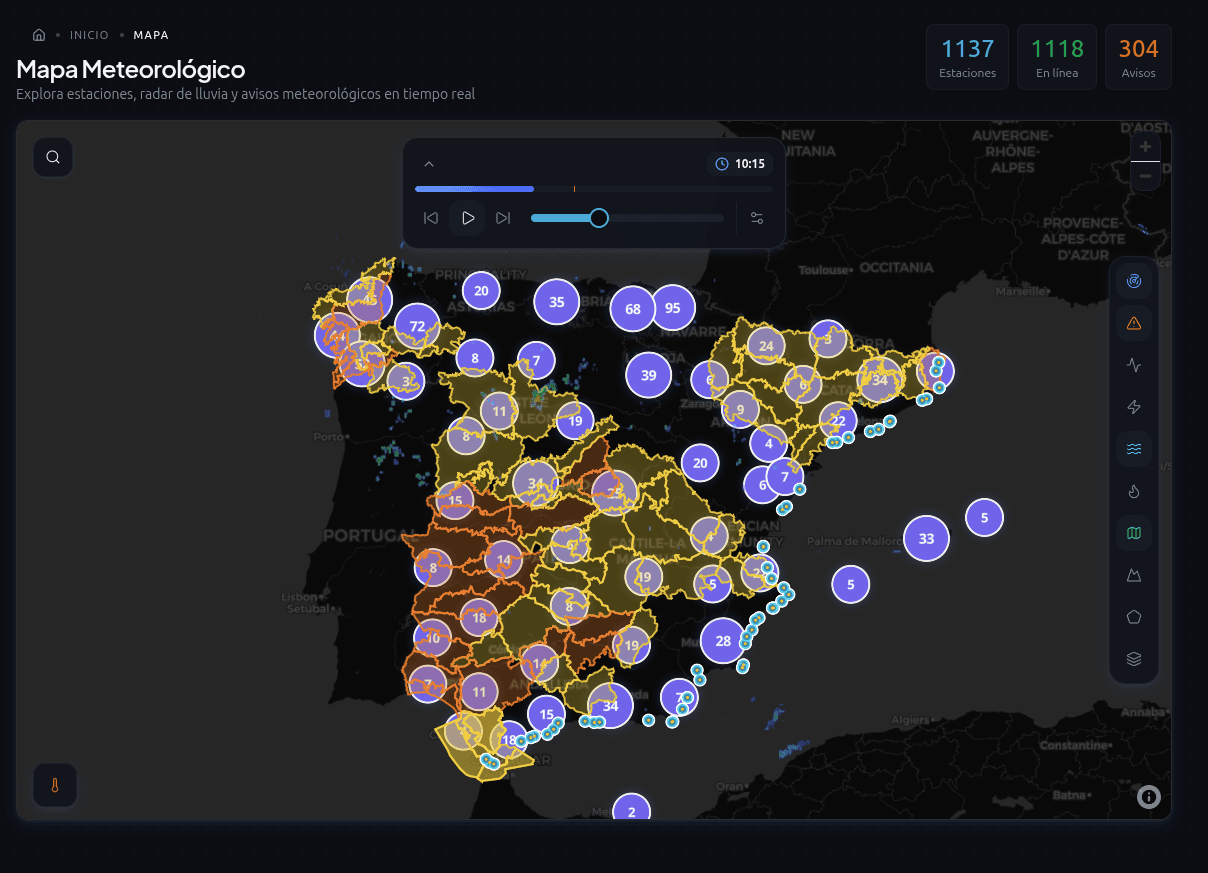
Task: Open the station cluster marked 24
Action: (x=766, y=346)
